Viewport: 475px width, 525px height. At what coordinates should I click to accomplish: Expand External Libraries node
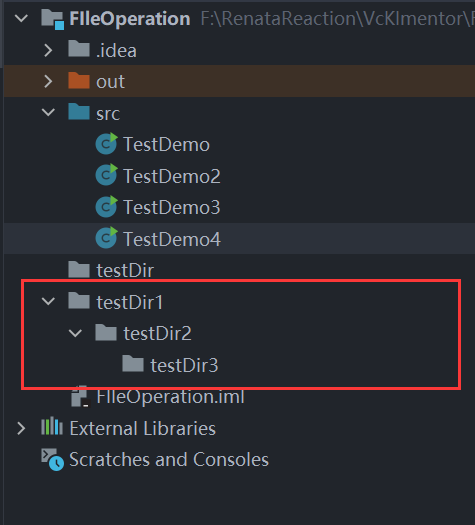point(21,428)
